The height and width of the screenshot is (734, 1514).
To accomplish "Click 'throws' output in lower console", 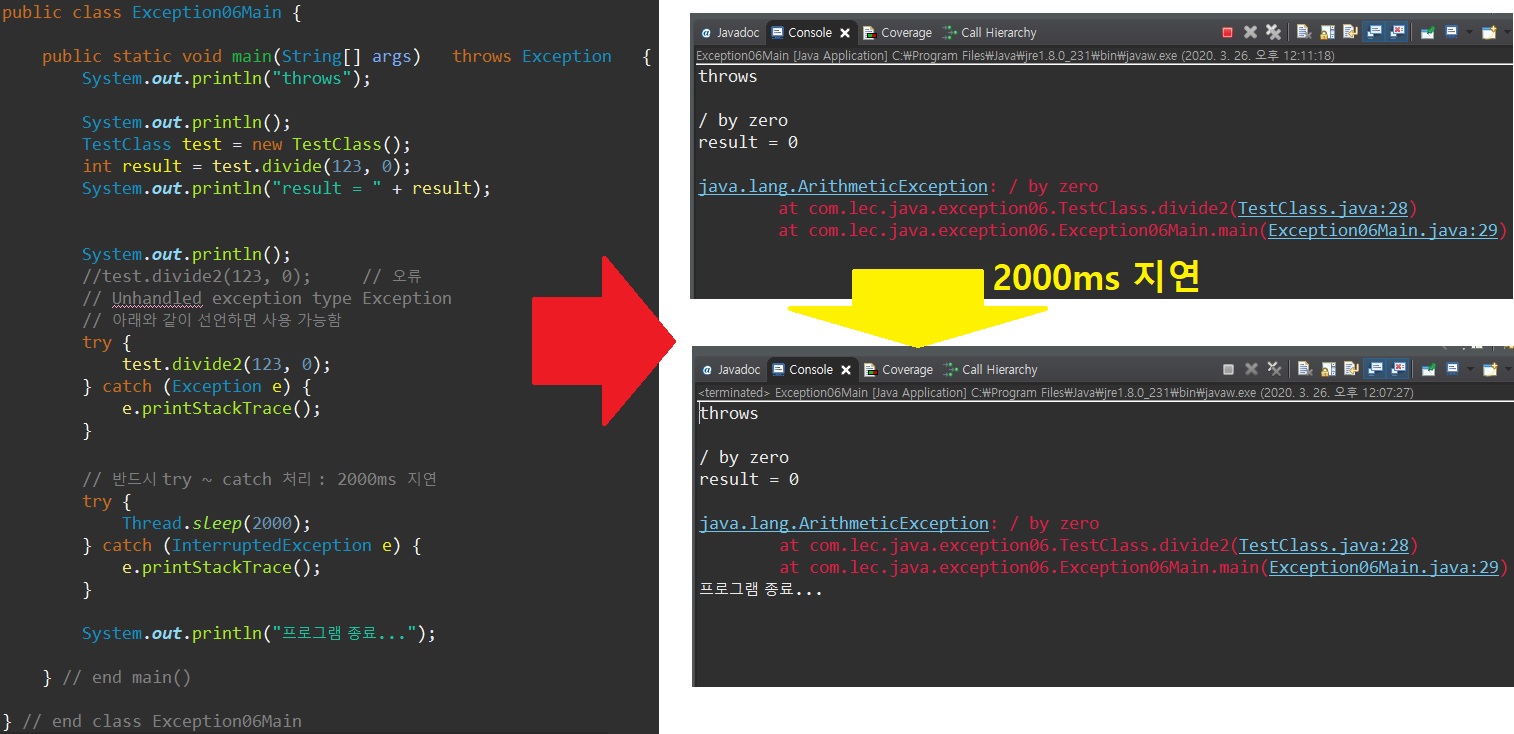I will (729, 413).
